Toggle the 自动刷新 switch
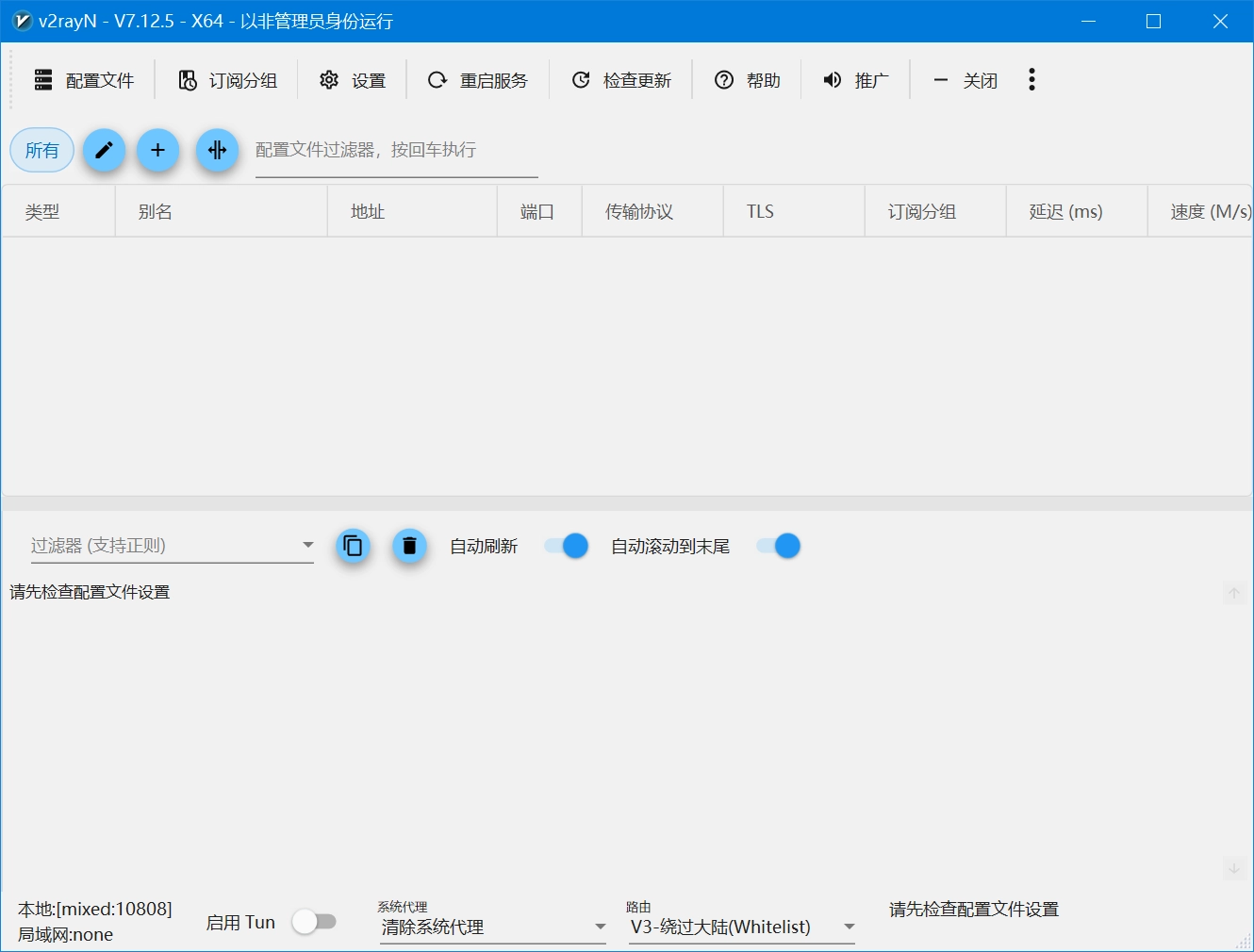 567,546
